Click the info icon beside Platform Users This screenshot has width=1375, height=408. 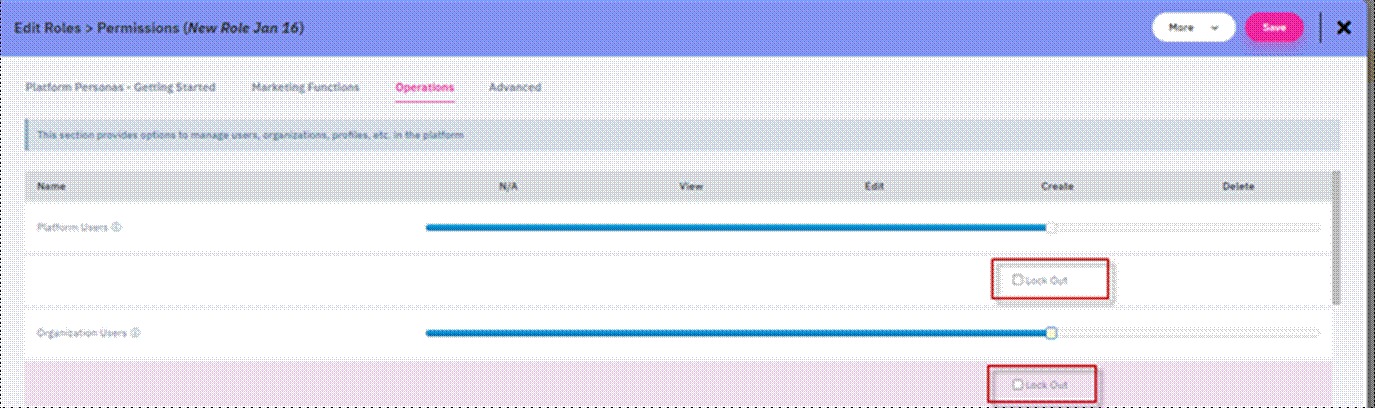click(x=116, y=227)
